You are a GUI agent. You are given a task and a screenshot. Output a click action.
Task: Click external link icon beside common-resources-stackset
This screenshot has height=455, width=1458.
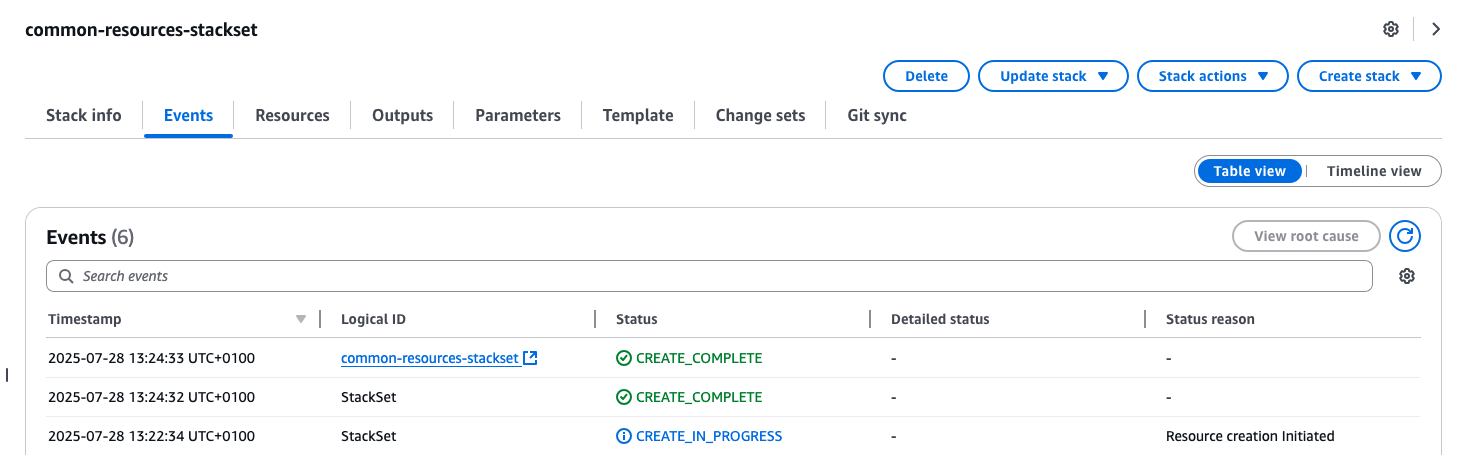point(530,358)
